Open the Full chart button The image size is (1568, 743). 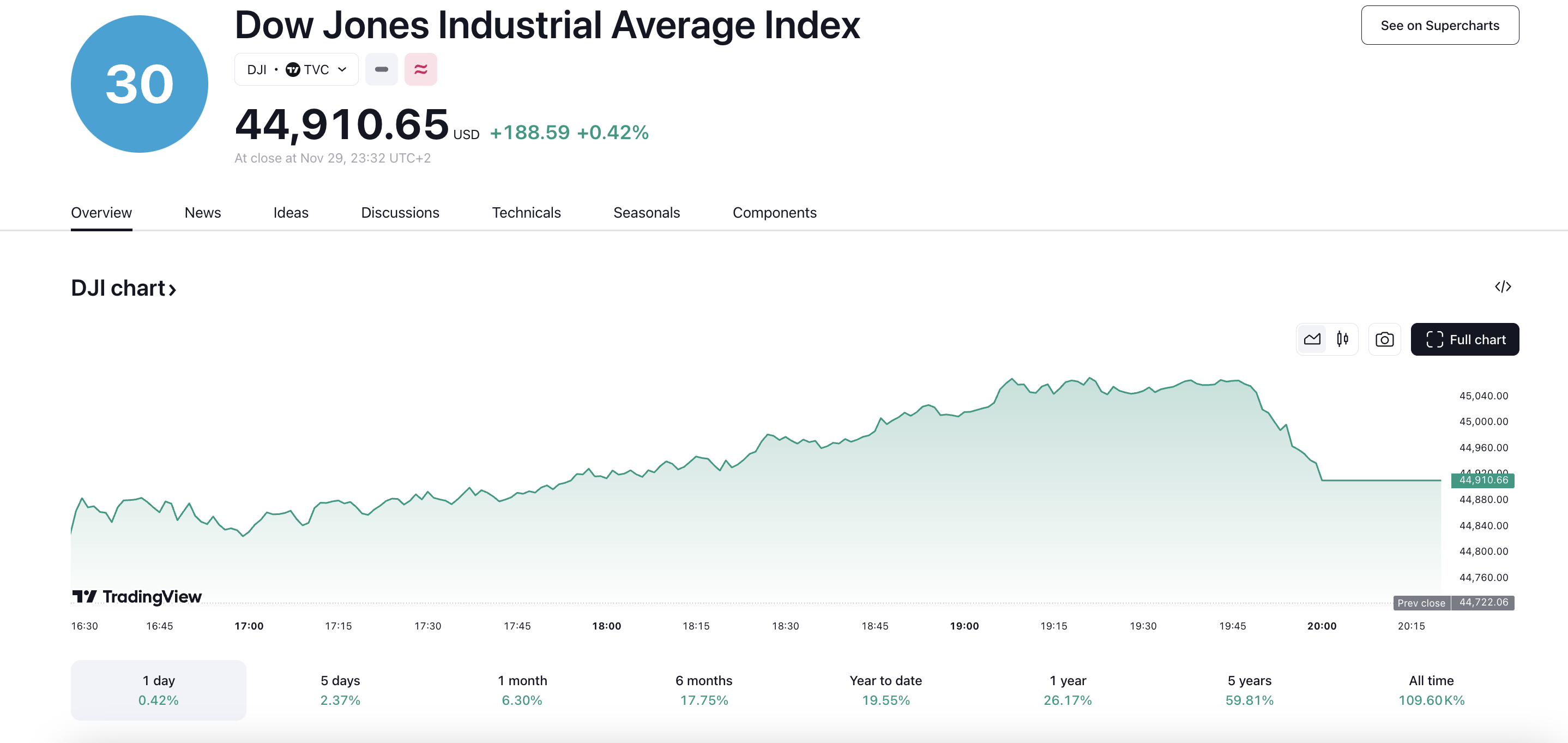pos(1464,339)
